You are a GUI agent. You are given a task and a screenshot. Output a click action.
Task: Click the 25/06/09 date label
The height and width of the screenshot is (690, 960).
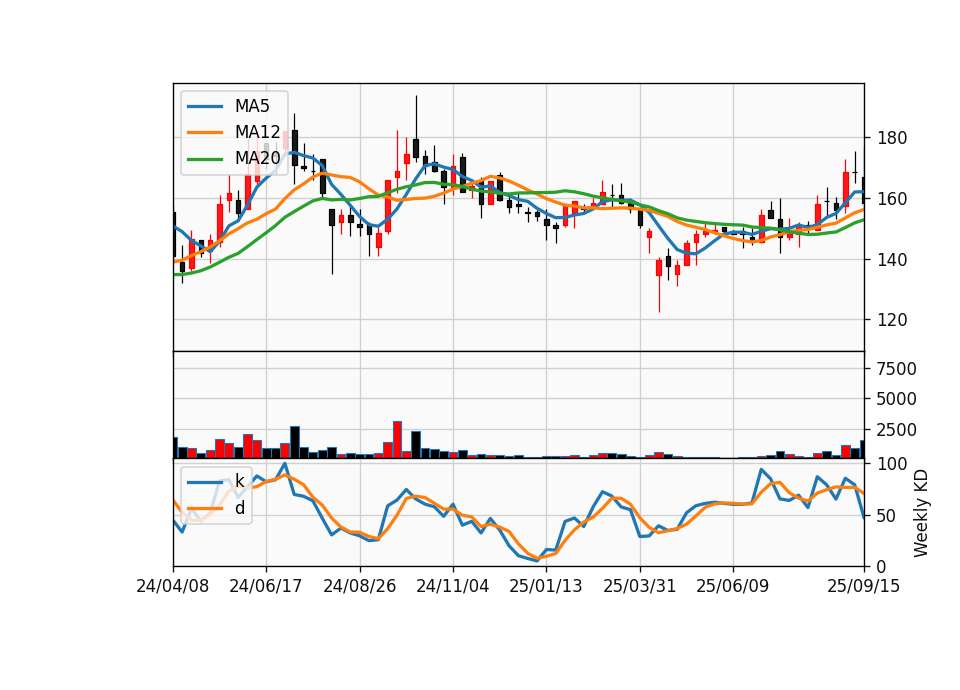click(732, 586)
